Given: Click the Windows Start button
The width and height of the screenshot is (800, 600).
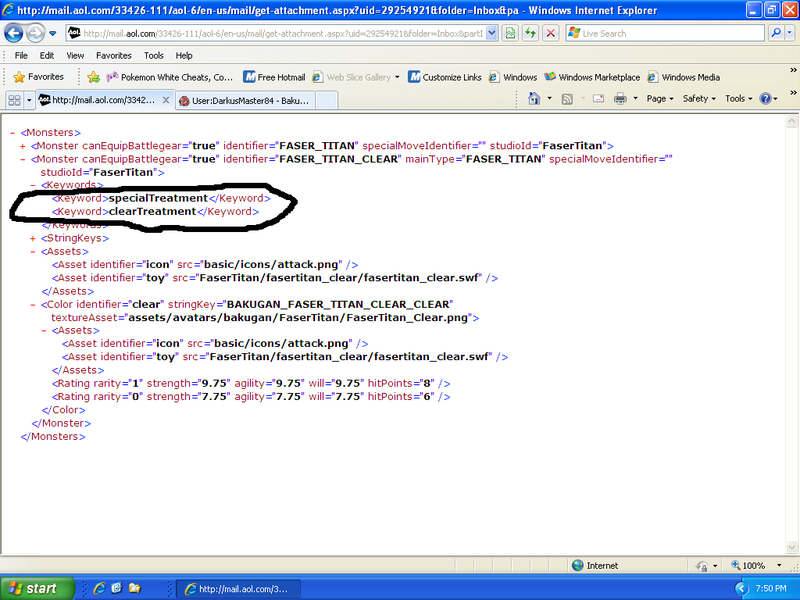Looking at the screenshot, I should (33, 588).
